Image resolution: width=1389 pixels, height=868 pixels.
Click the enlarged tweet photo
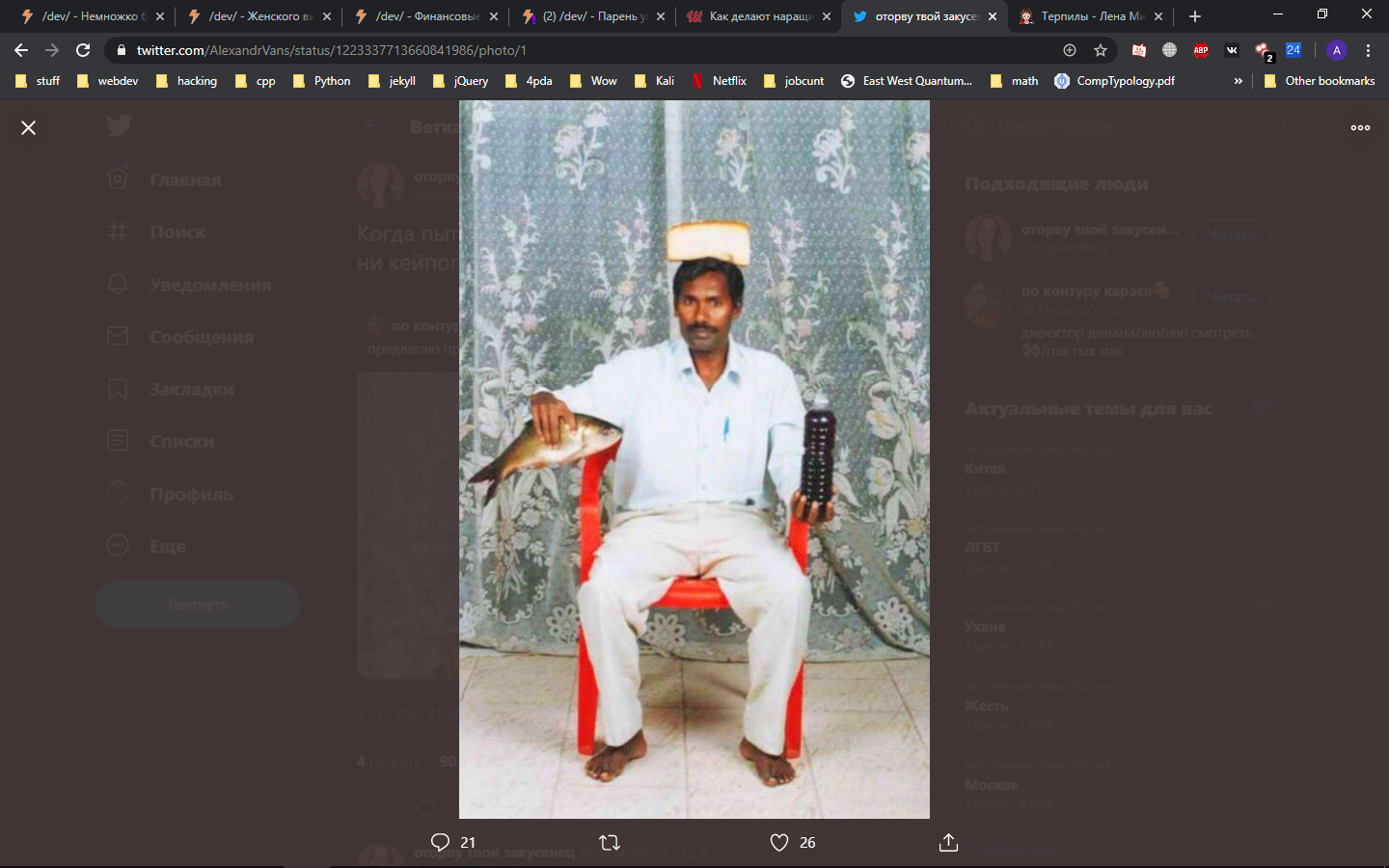click(694, 459)
